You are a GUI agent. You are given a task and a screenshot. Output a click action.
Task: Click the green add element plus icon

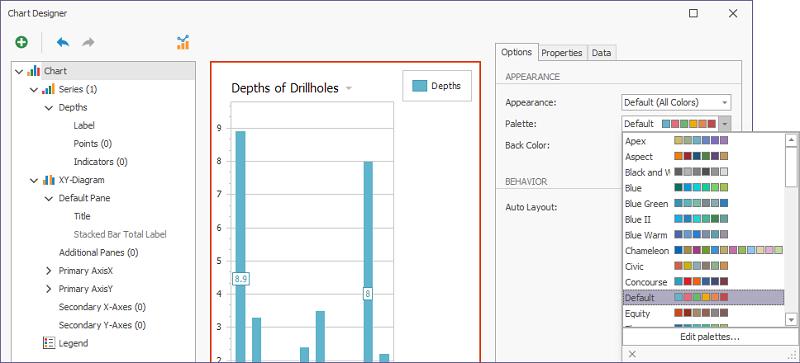point(21,42)
